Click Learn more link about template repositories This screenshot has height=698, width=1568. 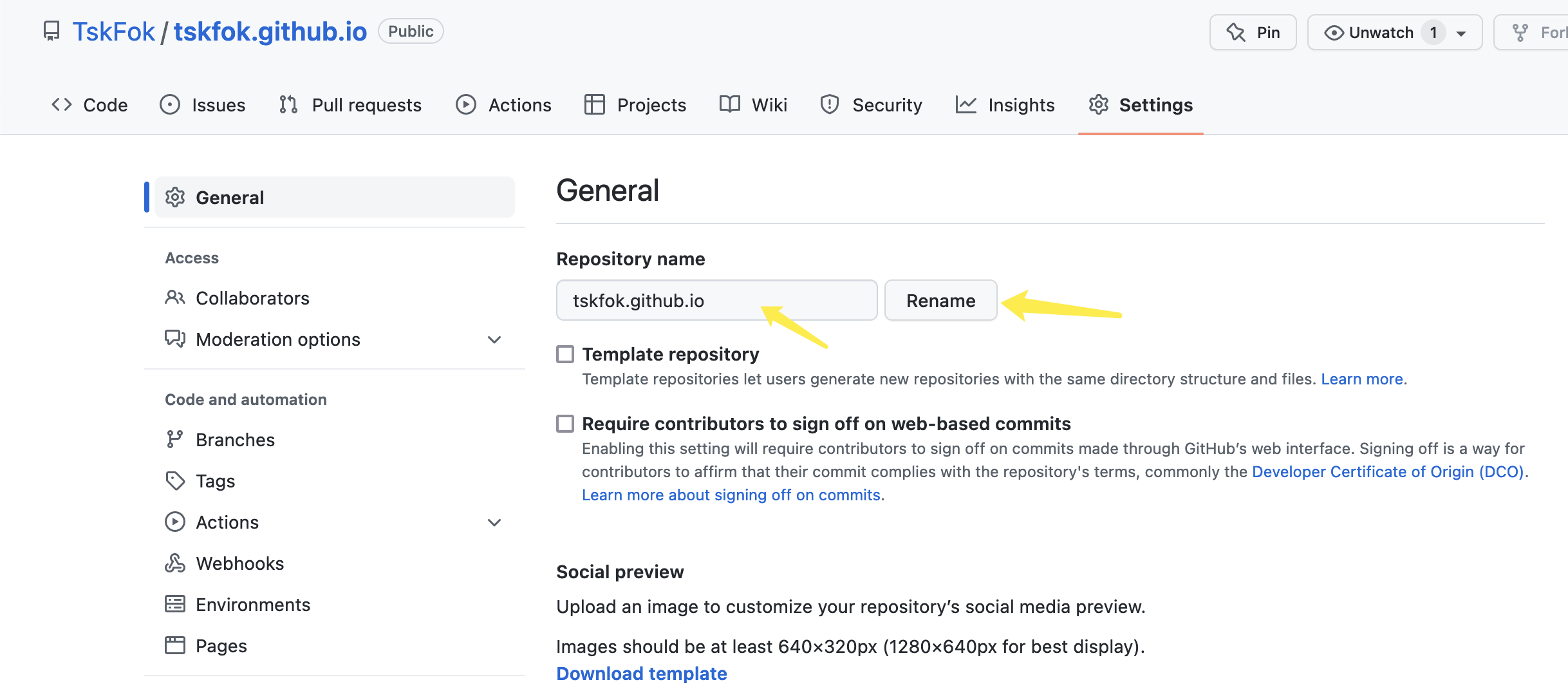(x=1362, y=379)
